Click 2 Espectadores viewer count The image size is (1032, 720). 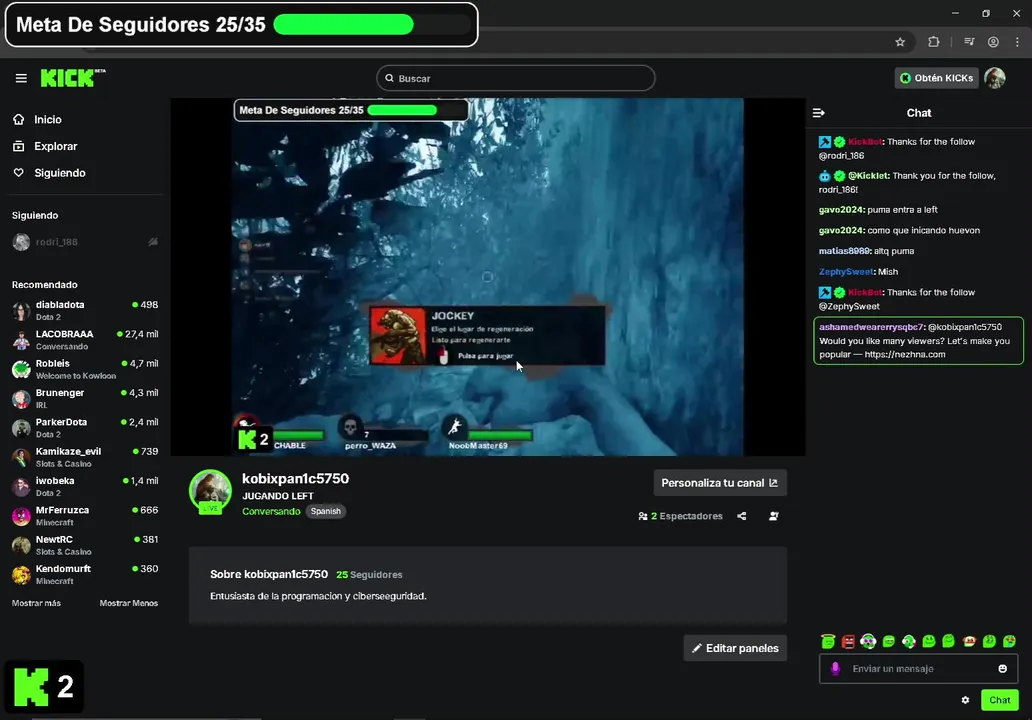tap(681, 516)
